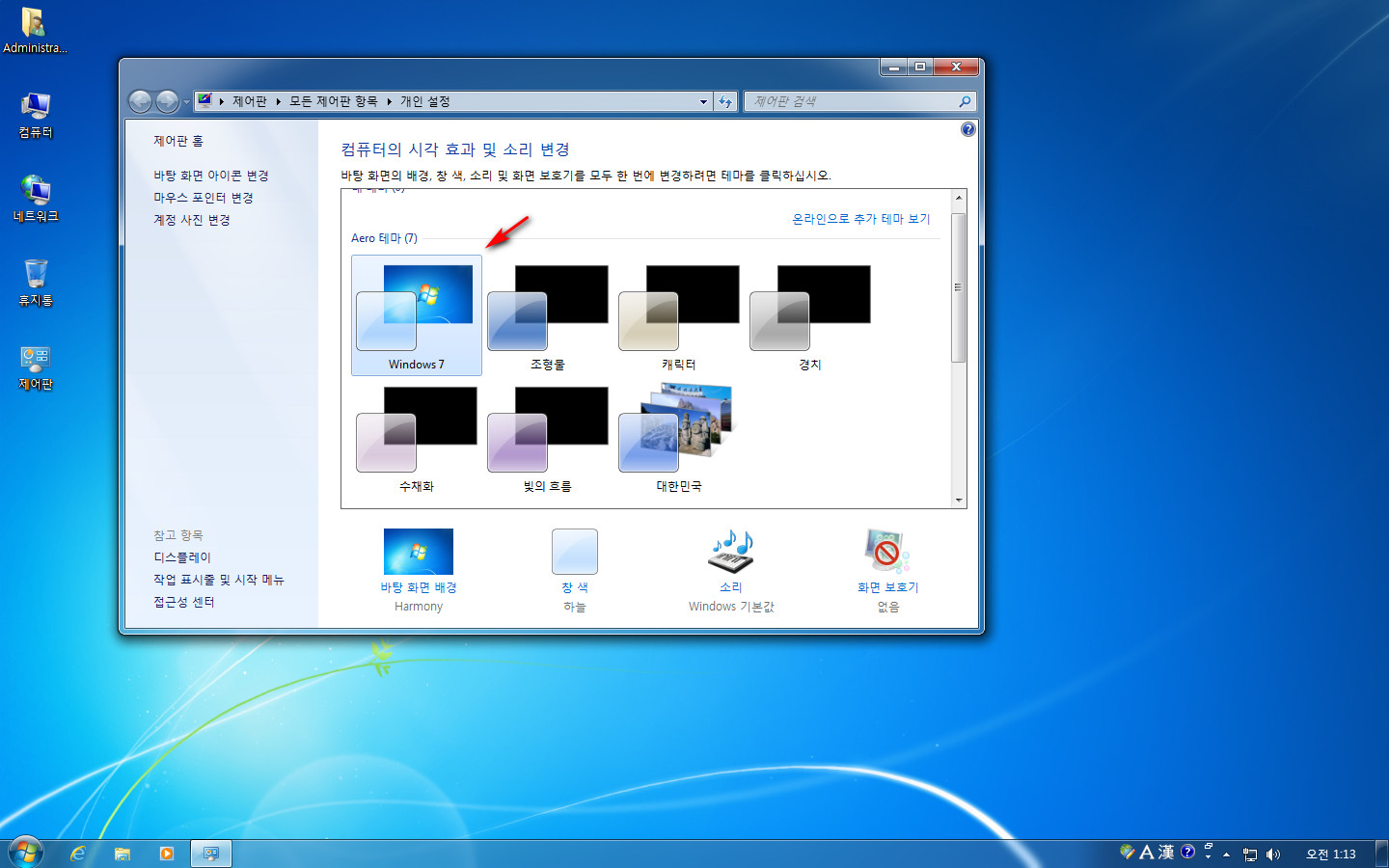Open 디스플레이 in the 참고 항목 list
This screenshot has height=868, width=1389.
[x=182, y=557]
